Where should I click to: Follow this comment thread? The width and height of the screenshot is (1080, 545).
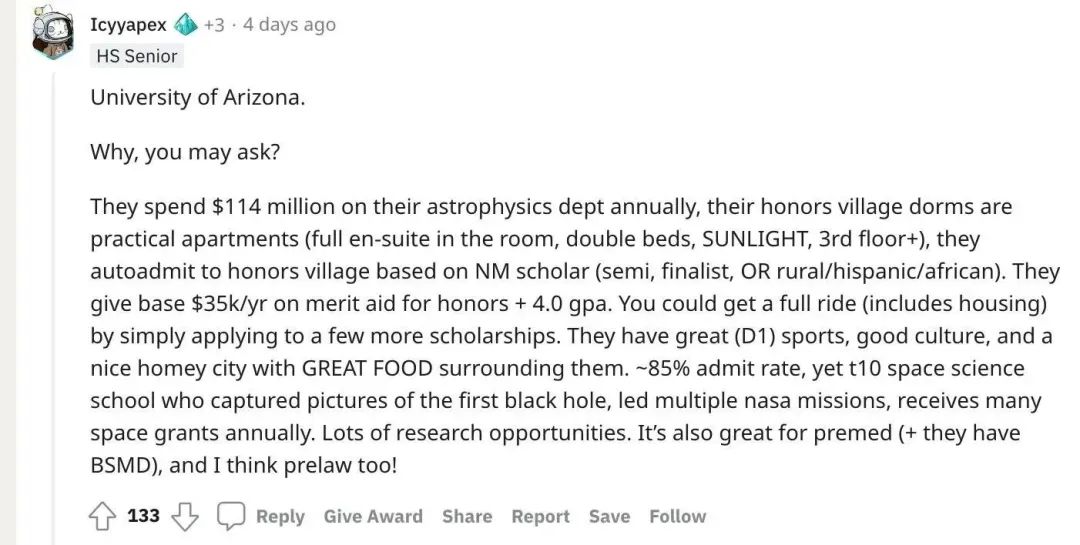pyautogui.click(x=678, y=517)
